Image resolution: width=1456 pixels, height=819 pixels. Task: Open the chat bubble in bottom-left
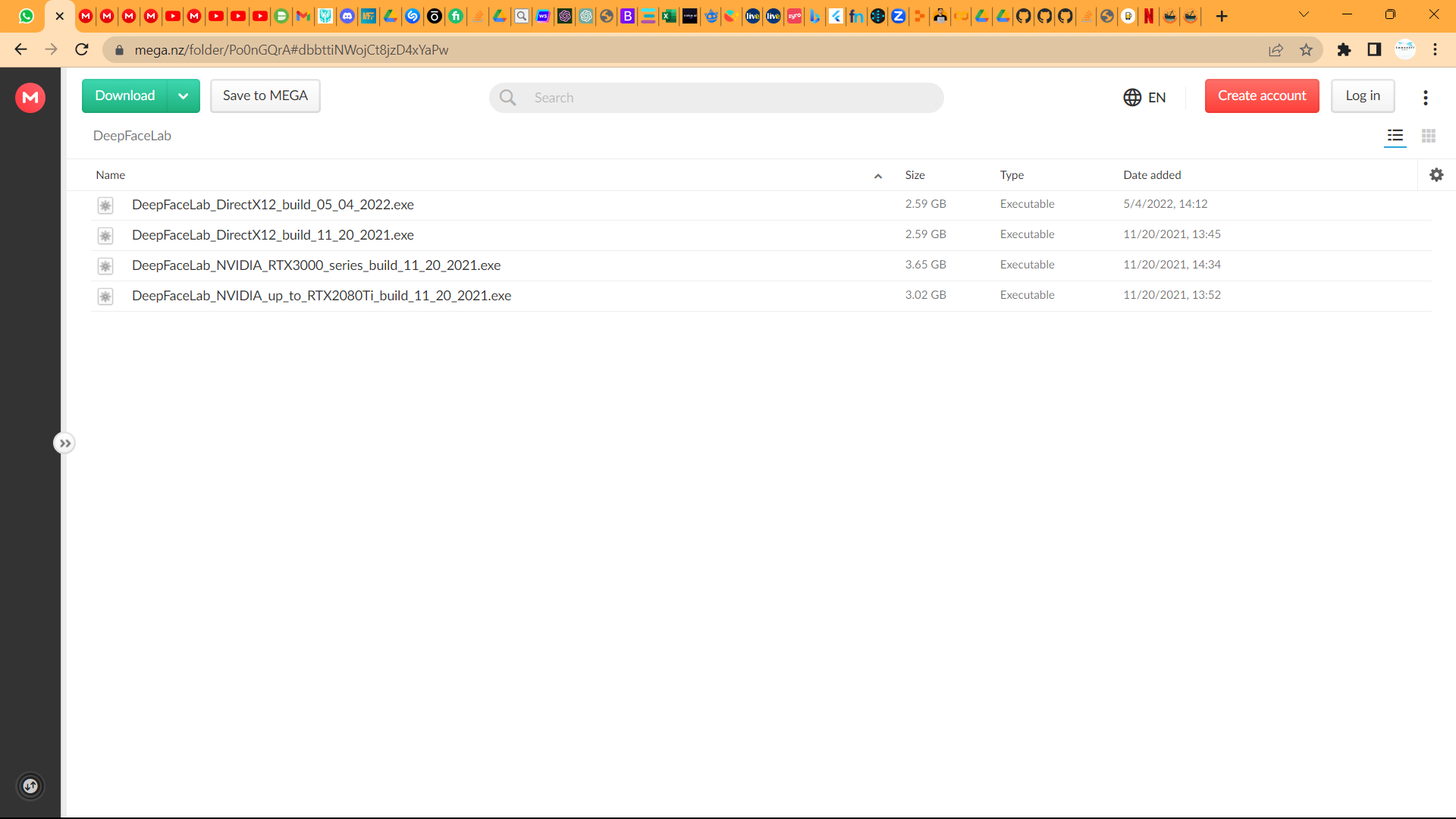(30, 786)
